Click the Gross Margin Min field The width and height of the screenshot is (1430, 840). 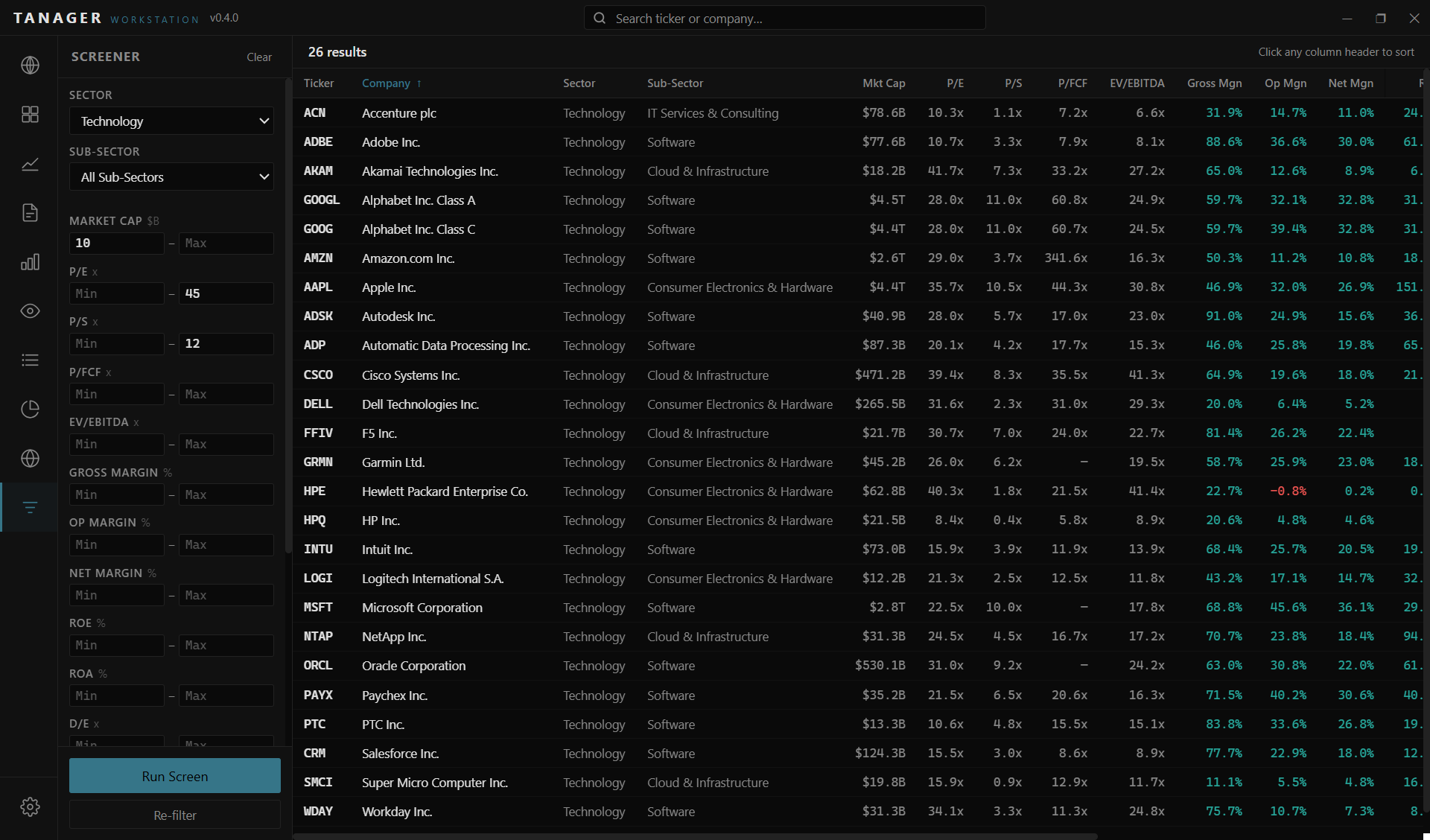click(x=117, y=494)
